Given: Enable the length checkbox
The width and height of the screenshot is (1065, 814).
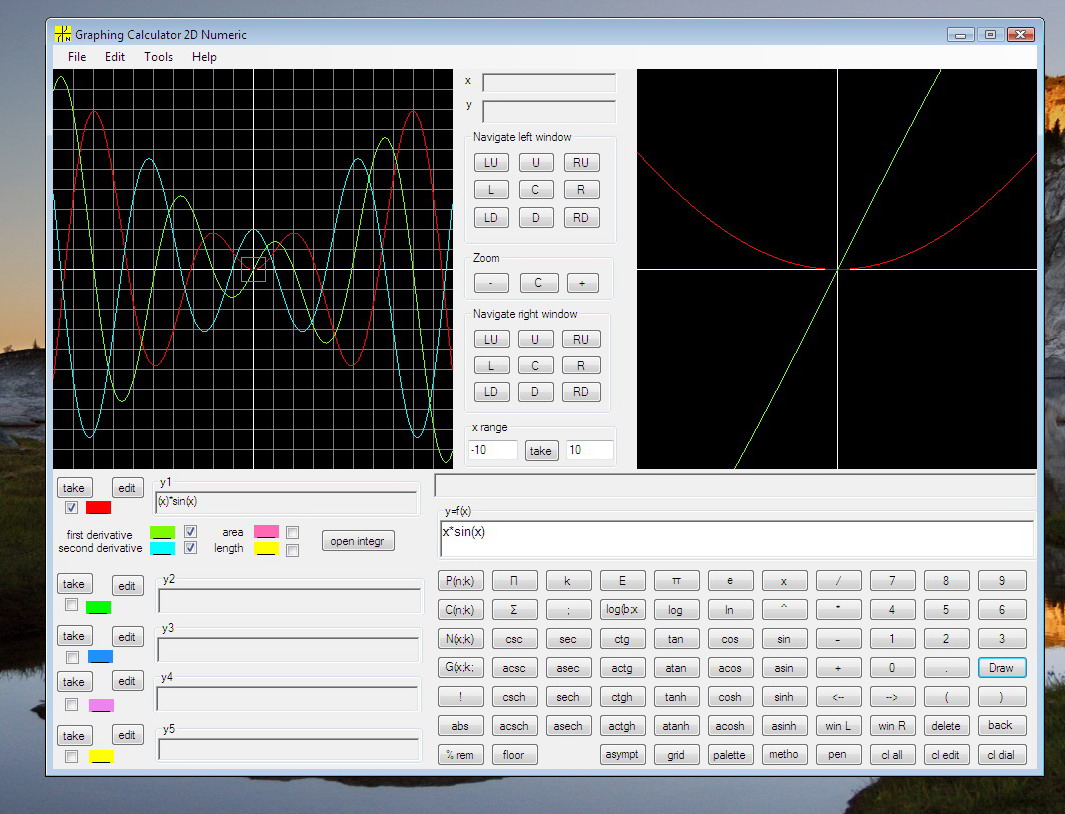Looking at the screenshot, I should 293,550.
